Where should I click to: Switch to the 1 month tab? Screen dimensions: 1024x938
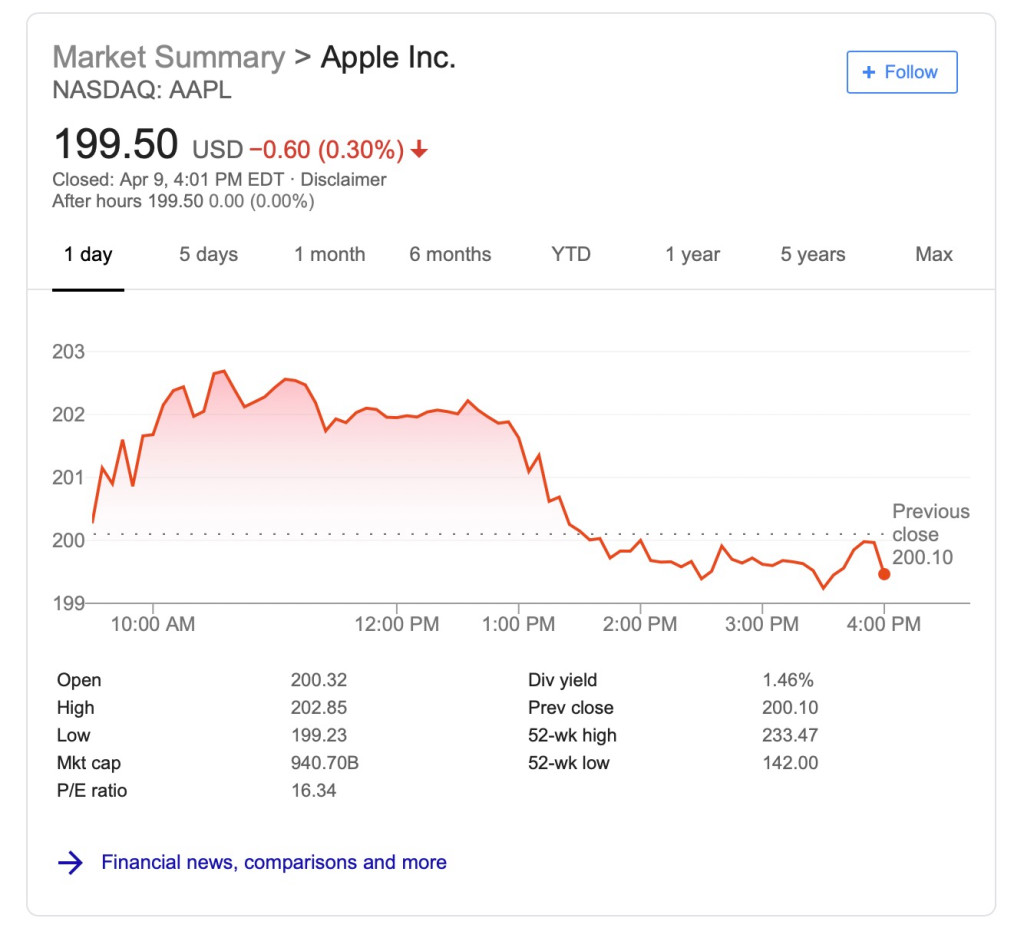tap(329, 255)
